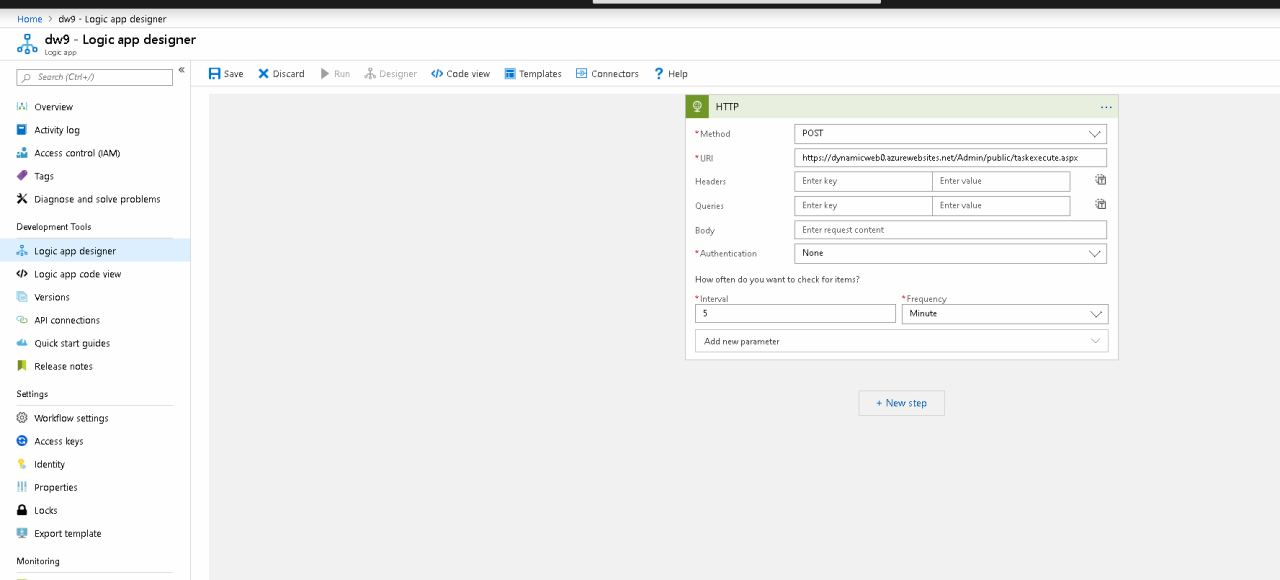Click the Interval input field
Image resolution: width=1280 pixels, height=580 pixels.
pyautogui.click(x=795, y=314)
